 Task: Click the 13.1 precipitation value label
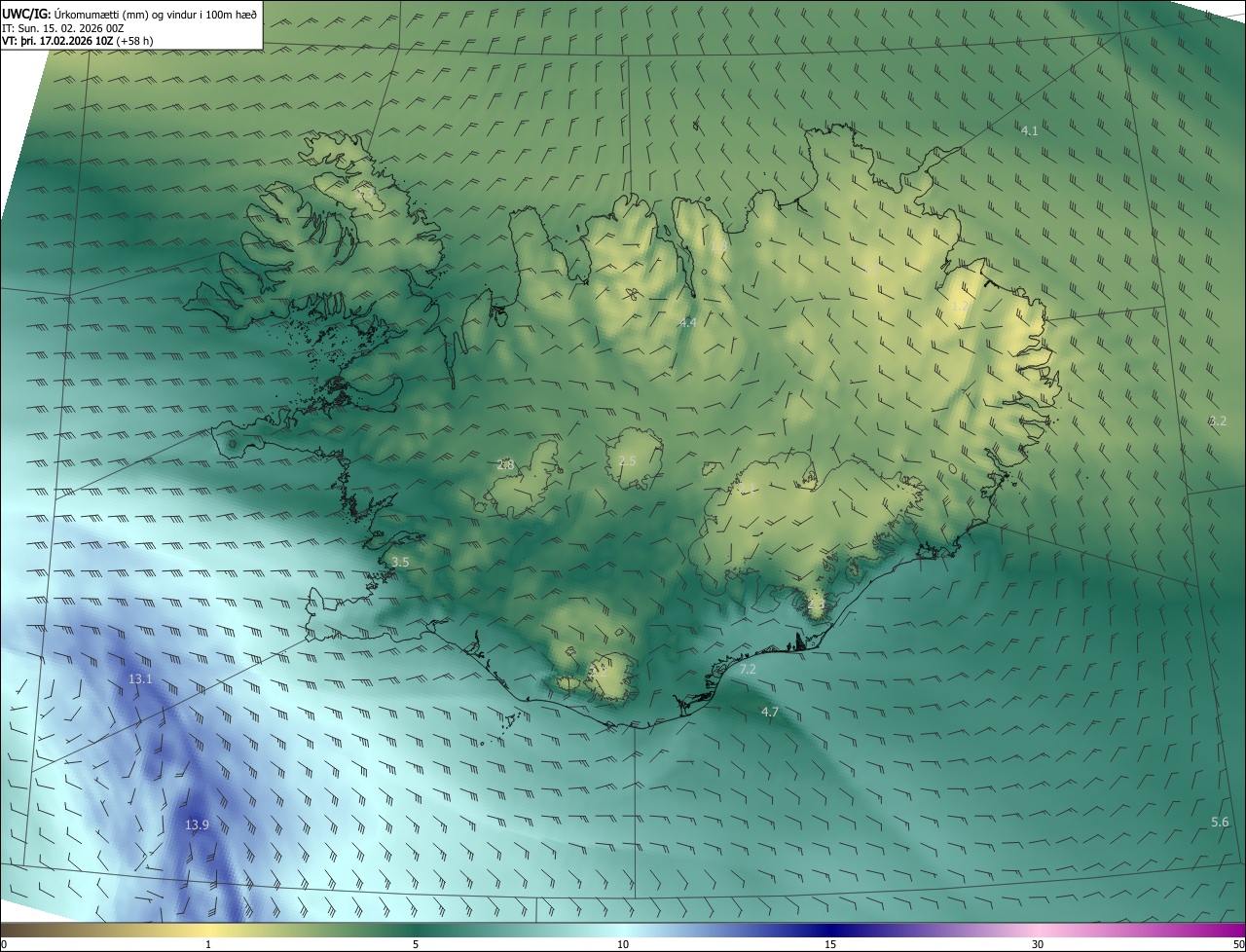pyautogui.click(x=140, y=678)
